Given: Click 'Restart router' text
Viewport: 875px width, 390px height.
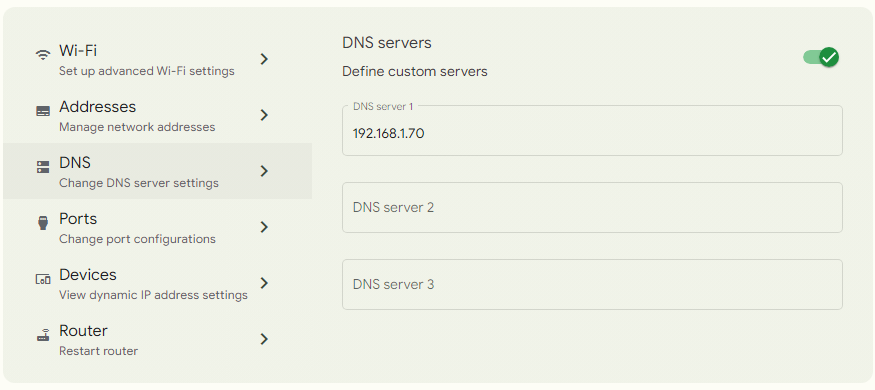Looking at the screenshot, I should [x=98, y=351].
